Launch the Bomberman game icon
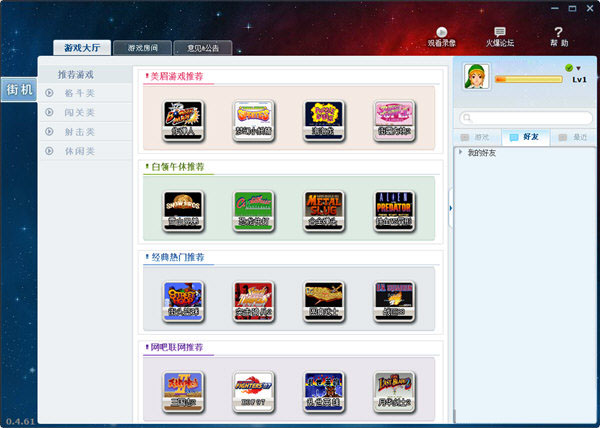Image resolution: width=600 pixels, height=428 pixels. click(183, 120)
